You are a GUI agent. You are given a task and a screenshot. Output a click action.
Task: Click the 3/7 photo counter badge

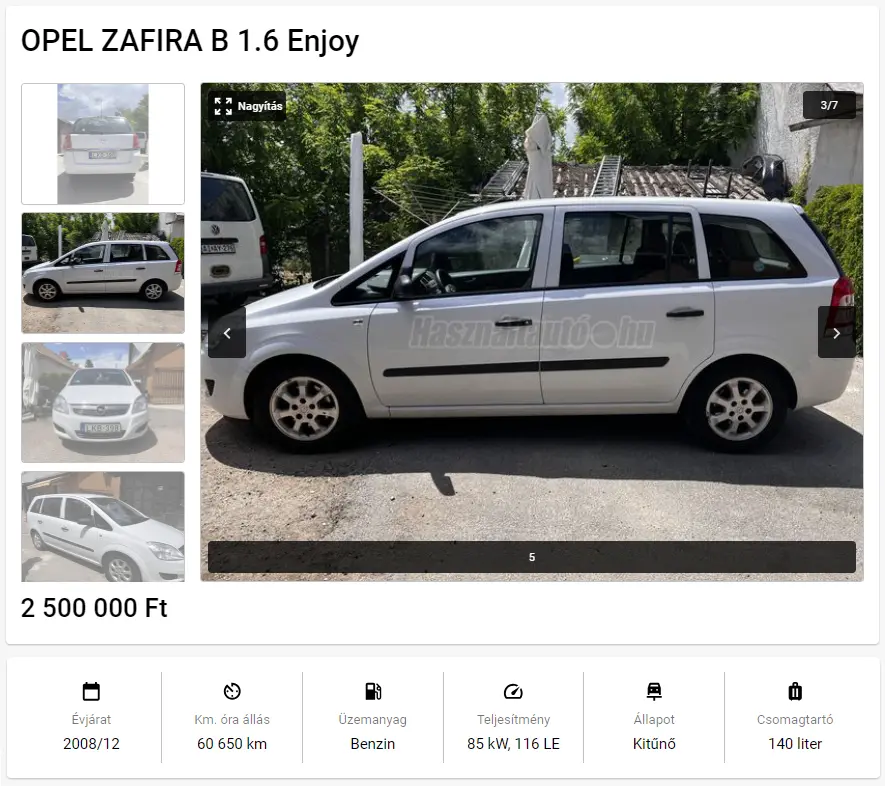click(x=829, y=105)
